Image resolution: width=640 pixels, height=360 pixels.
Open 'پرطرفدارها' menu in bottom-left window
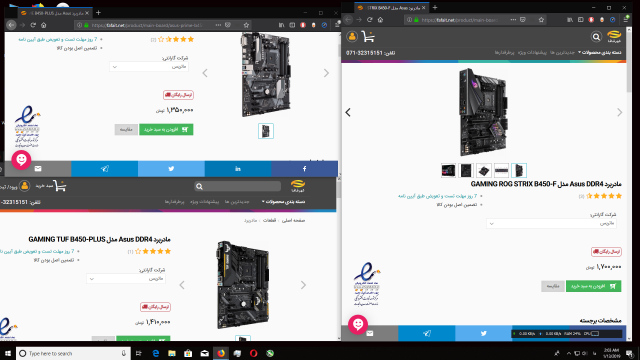174,202
